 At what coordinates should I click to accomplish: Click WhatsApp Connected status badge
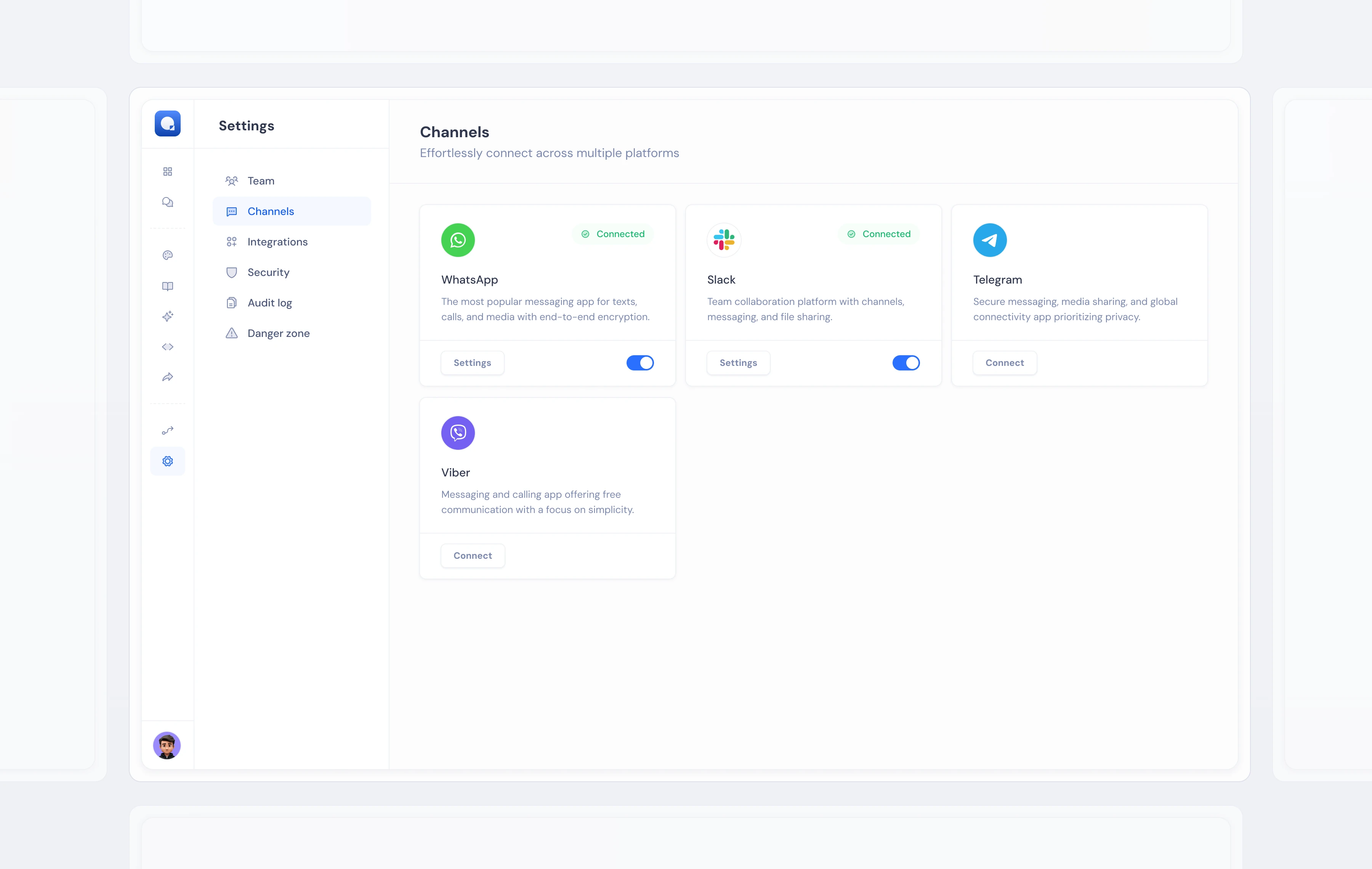pos(612,234)
